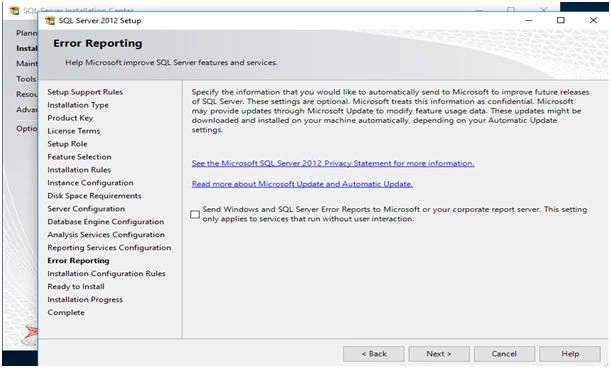The image size is (611, 368).
Task: Open Planning in Installation Center window
Action: (x=26, y=33)
